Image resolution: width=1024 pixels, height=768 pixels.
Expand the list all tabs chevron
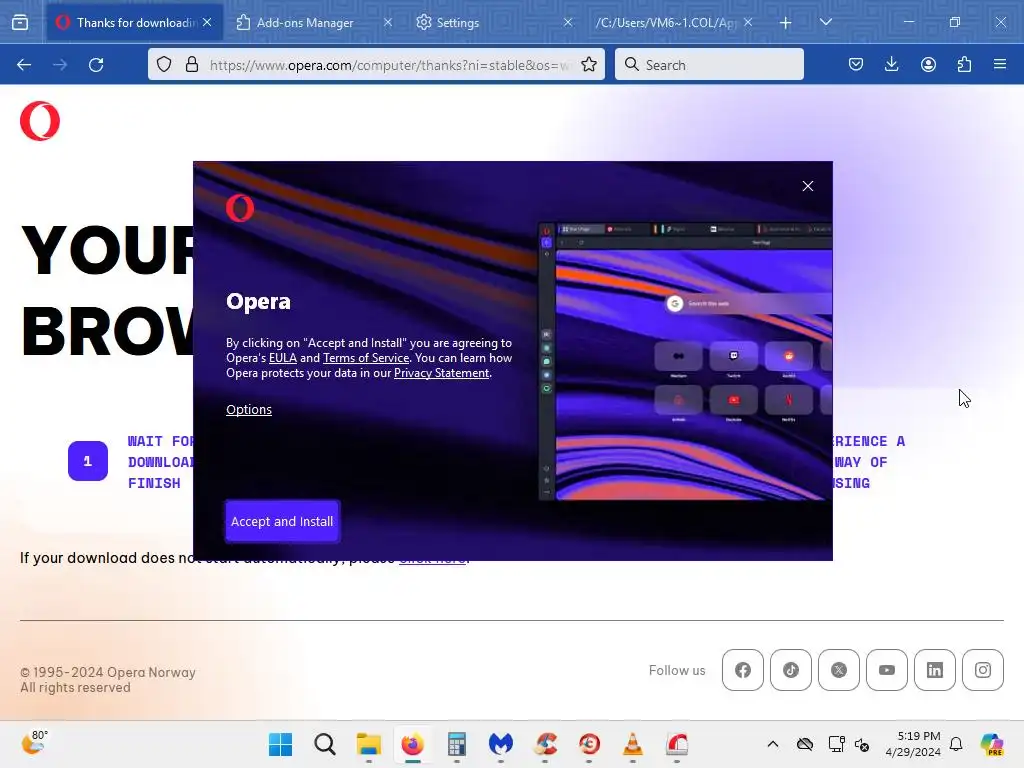click(825, 22)
